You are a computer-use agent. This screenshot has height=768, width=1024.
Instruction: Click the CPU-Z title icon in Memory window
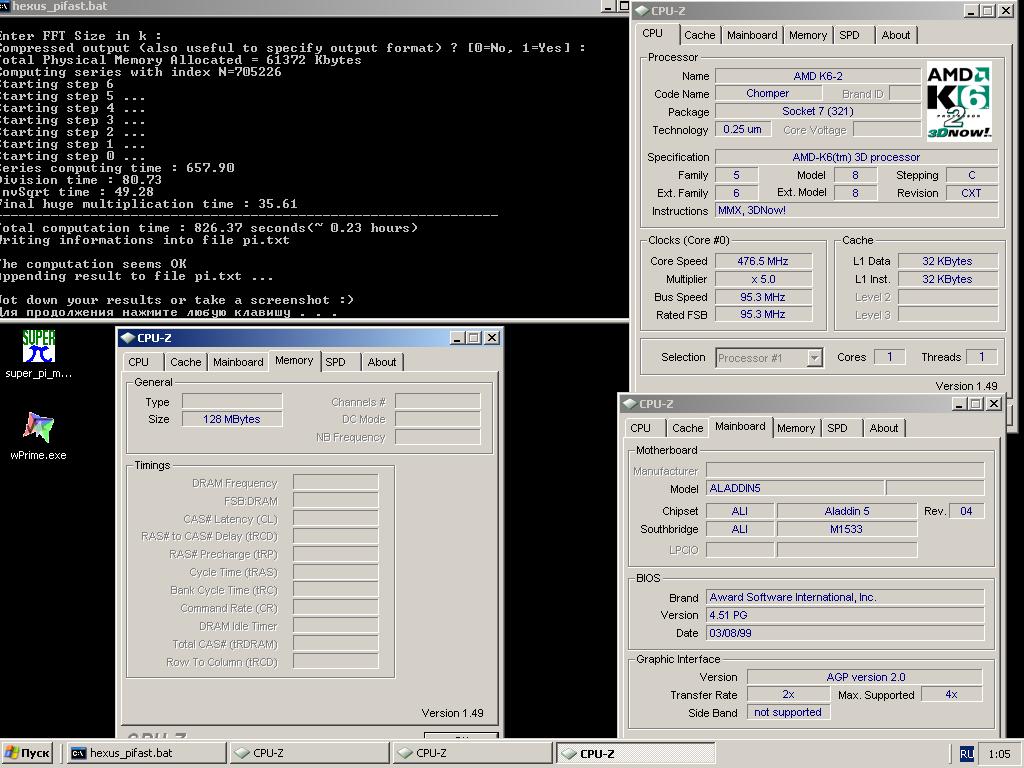[128, 338]
